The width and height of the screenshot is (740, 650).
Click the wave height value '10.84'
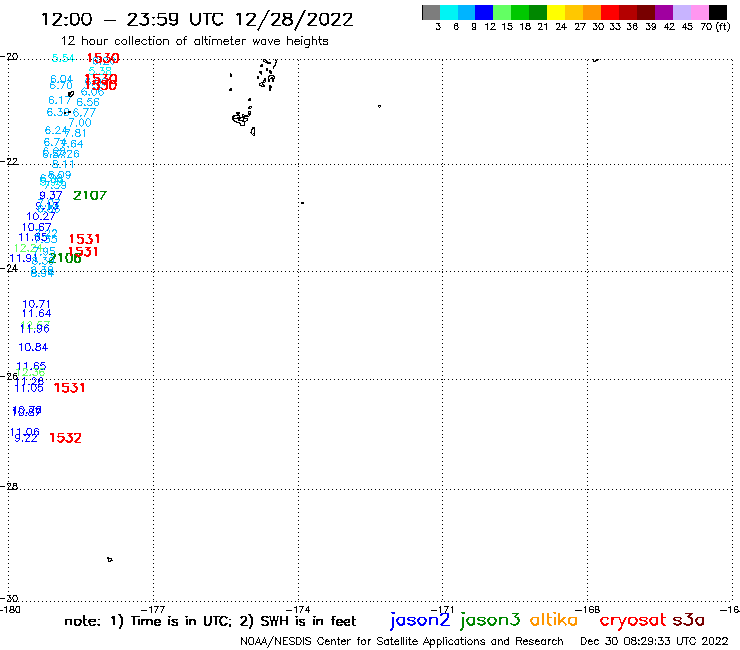33,347
